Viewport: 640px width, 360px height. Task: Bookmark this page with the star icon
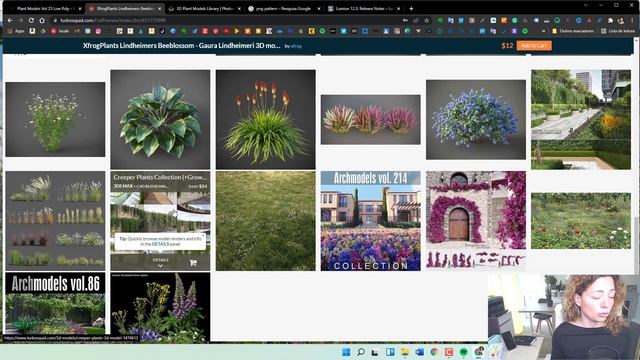point(427,20)
